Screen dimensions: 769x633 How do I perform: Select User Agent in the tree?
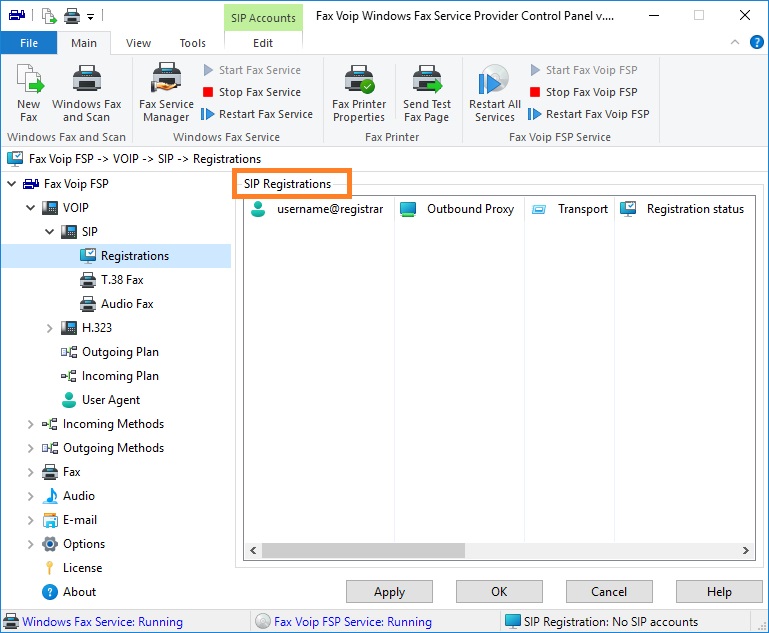[101, 400]
